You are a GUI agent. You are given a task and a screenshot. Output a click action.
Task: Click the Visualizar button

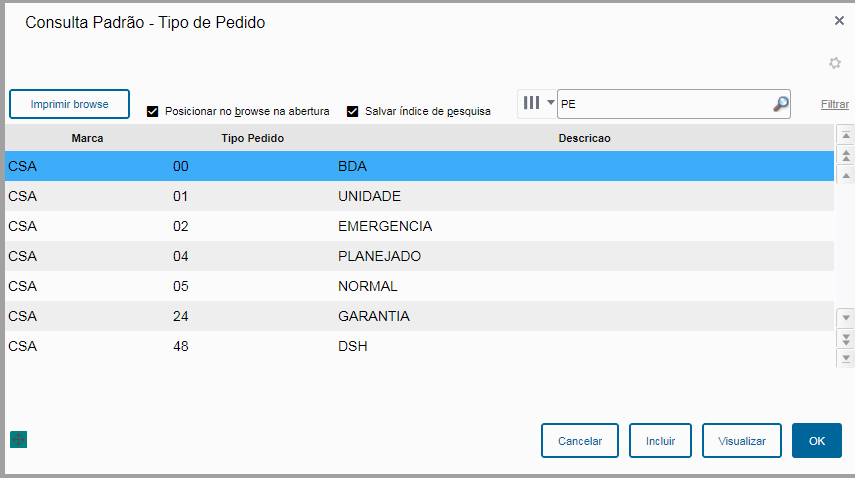(741, 440)
